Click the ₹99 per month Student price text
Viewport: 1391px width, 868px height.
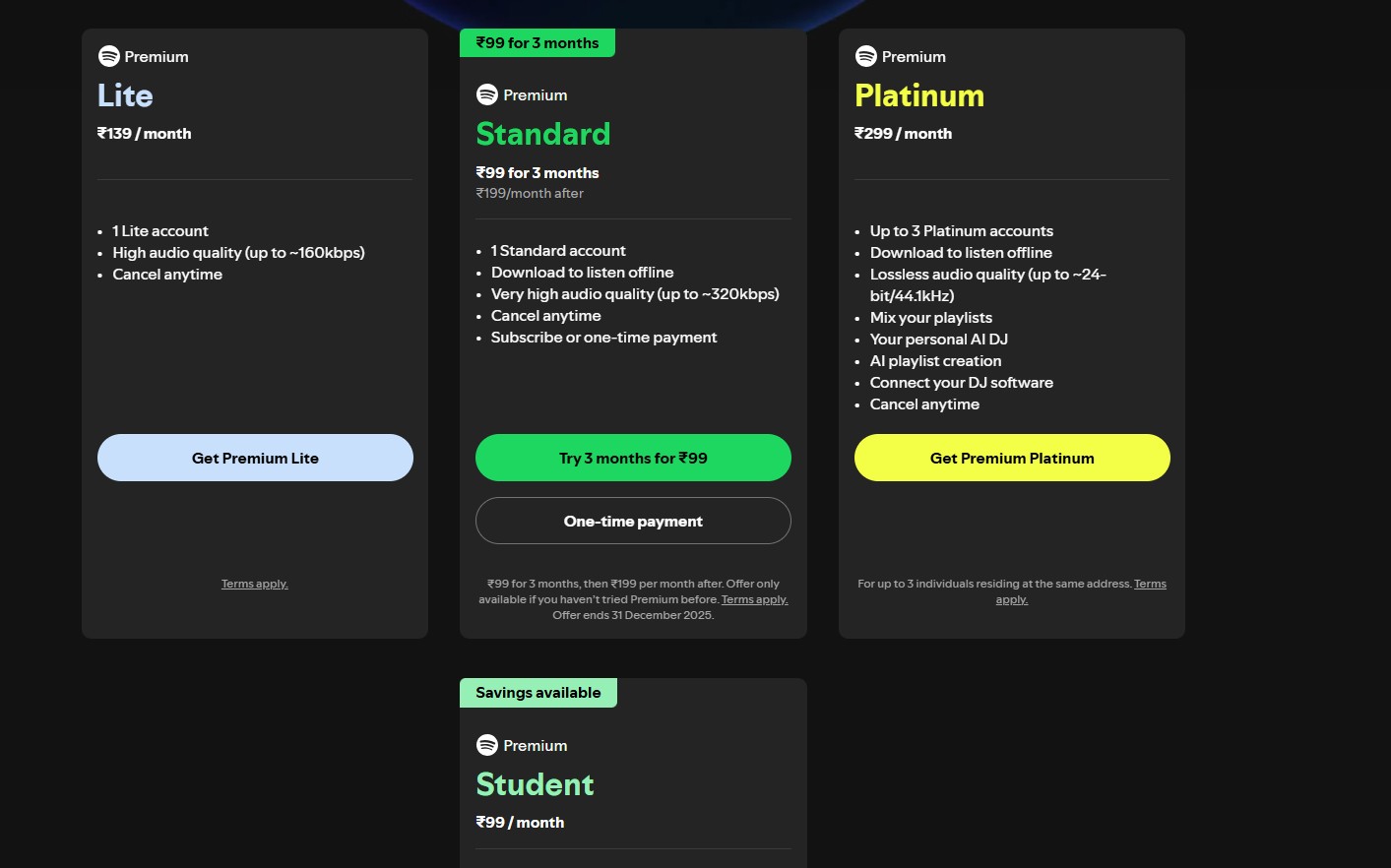[520, 822]
